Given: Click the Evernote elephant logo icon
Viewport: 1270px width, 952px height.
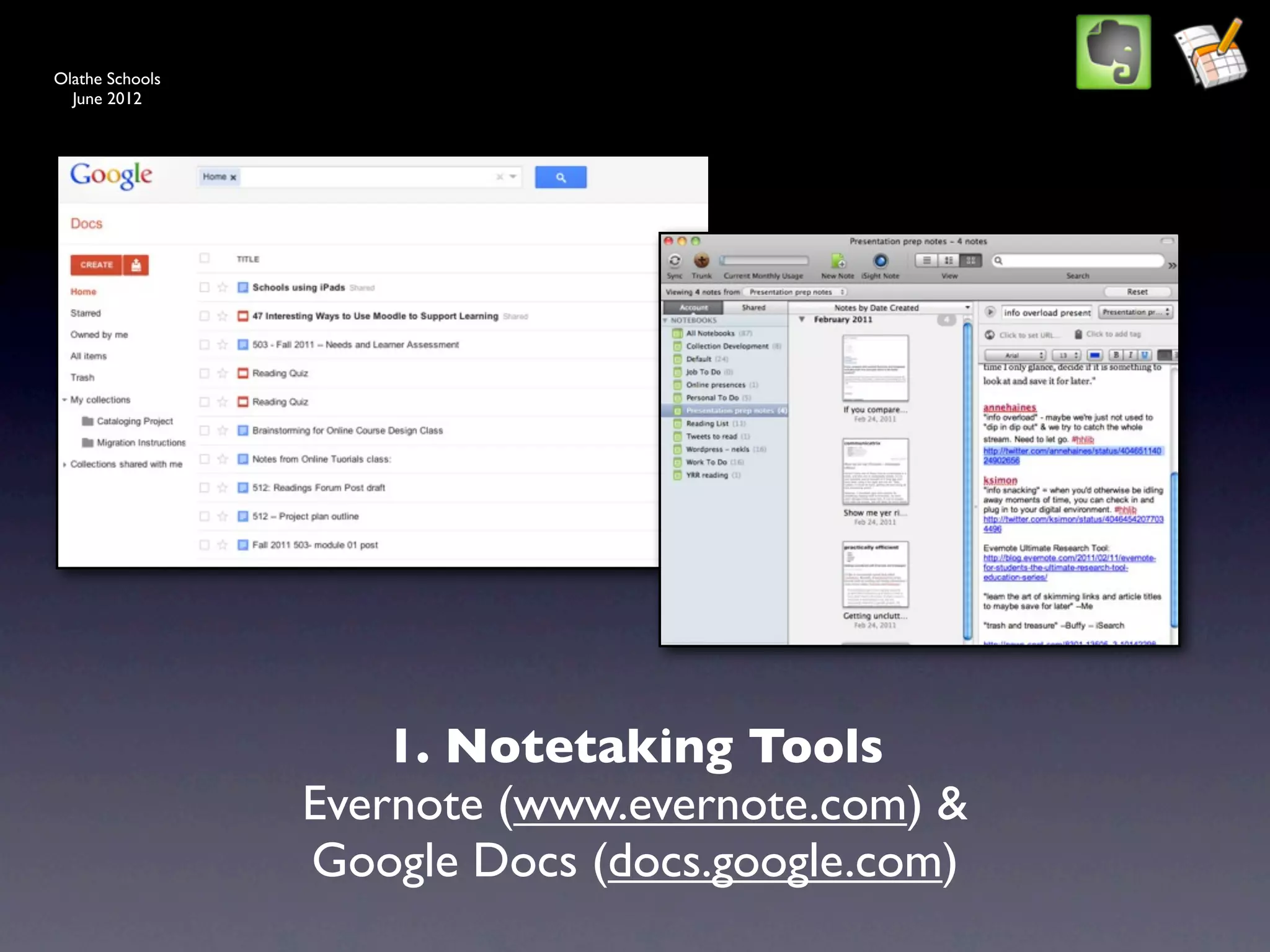Looking at the screenshot, I should pyautogui.click(x=1114, y=52).
